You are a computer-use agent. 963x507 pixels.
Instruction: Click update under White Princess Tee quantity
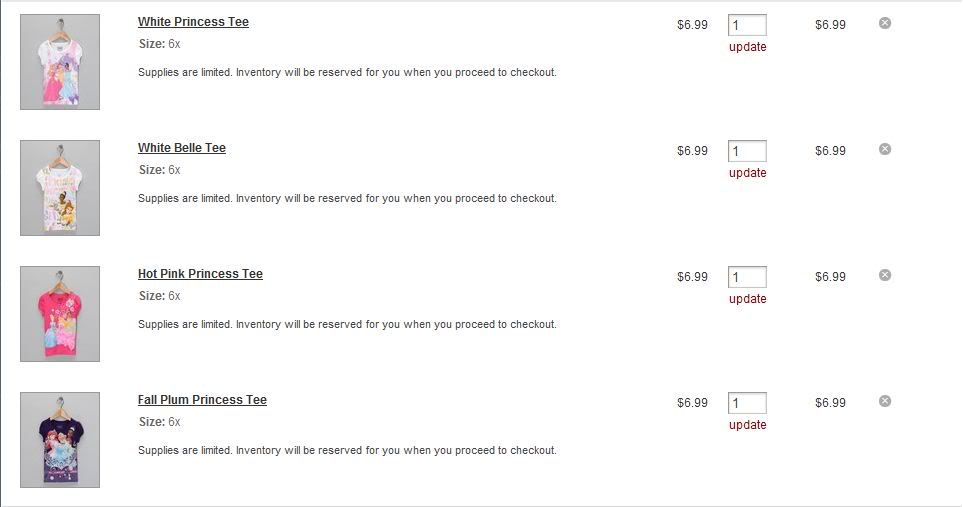[747, 47]
